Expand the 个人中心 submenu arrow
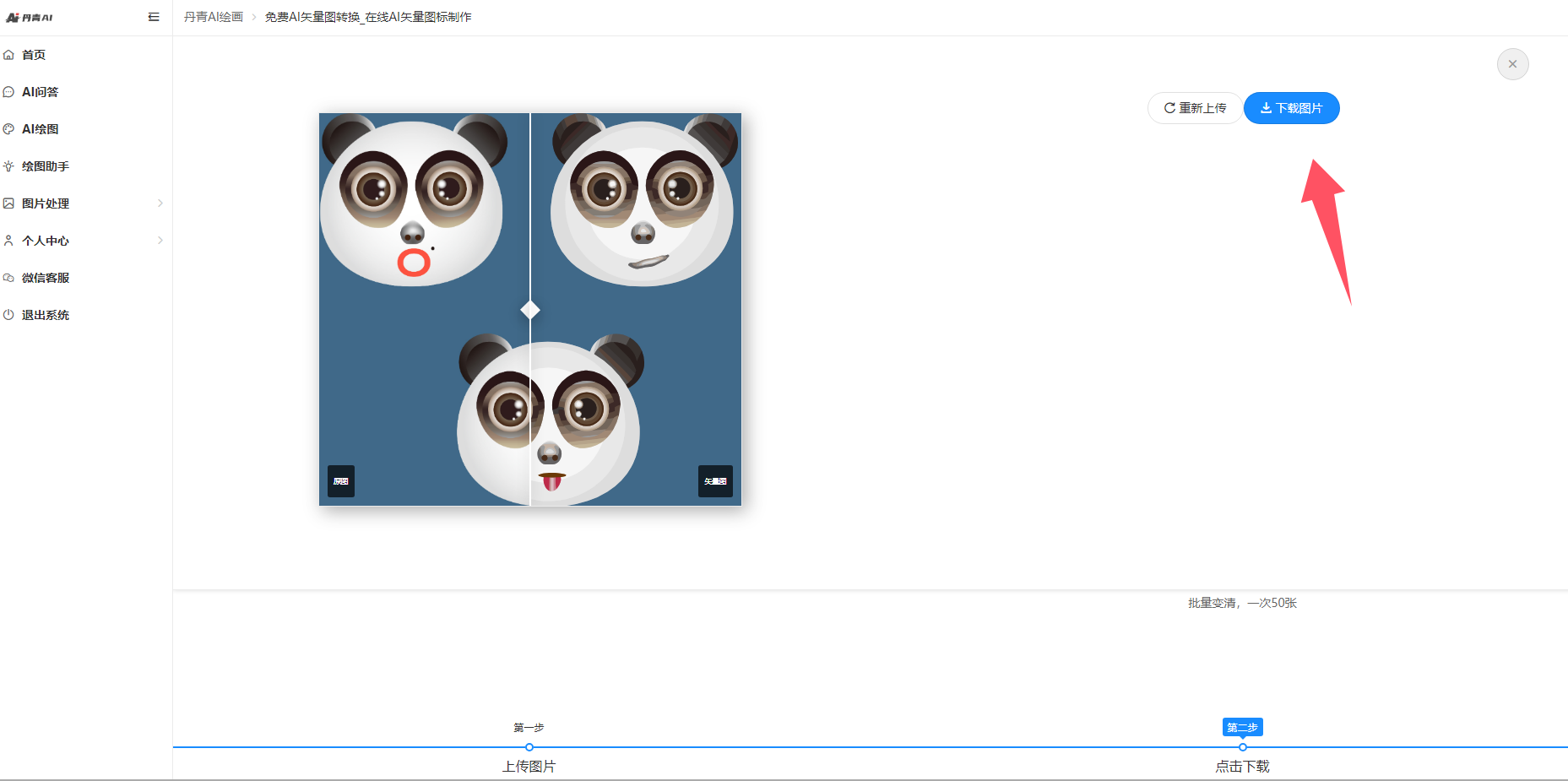This screenshot has height=781, width=1568. coord(160,241)
